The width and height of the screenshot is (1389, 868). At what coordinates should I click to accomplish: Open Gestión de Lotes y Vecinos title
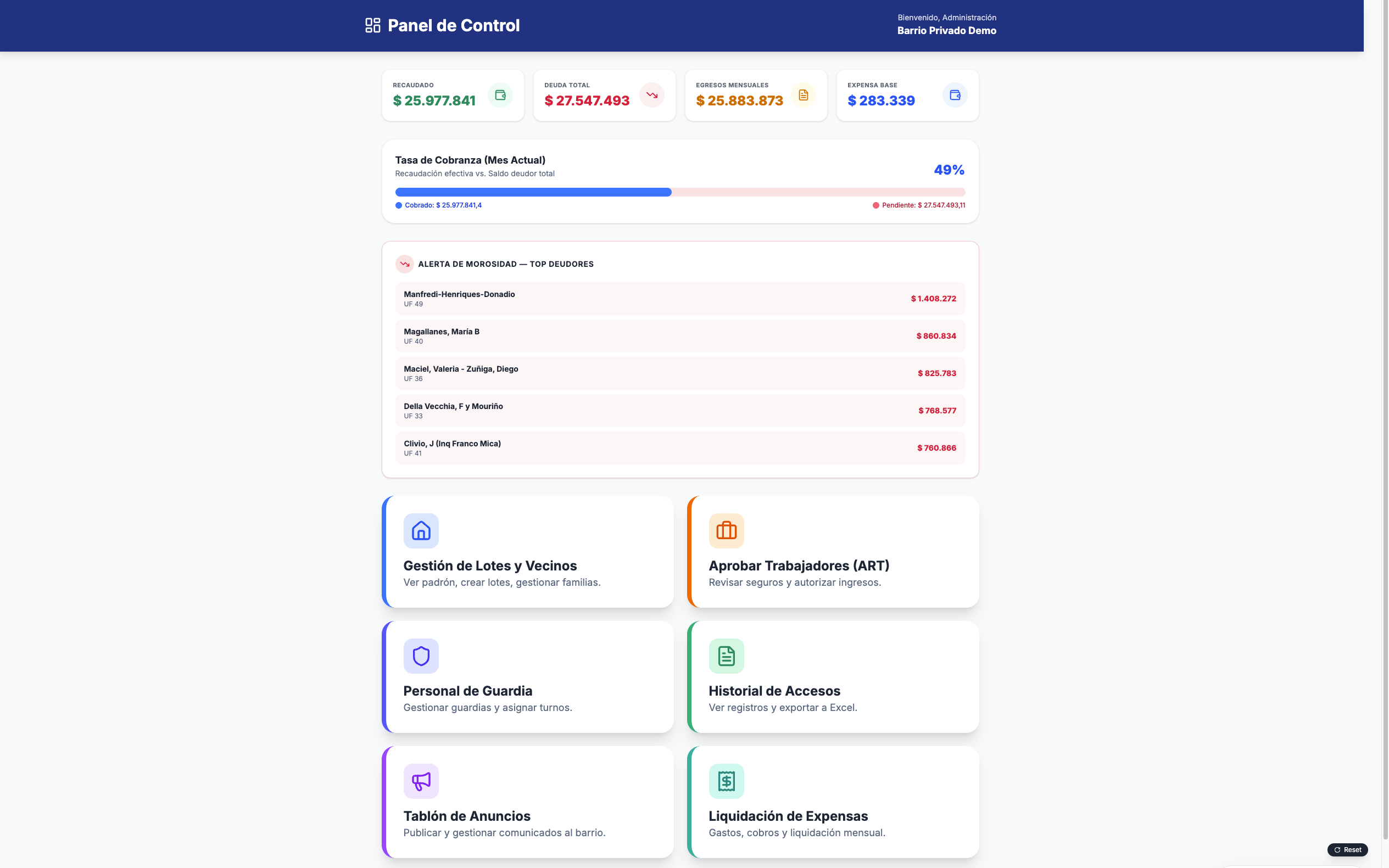click(490, 565)
